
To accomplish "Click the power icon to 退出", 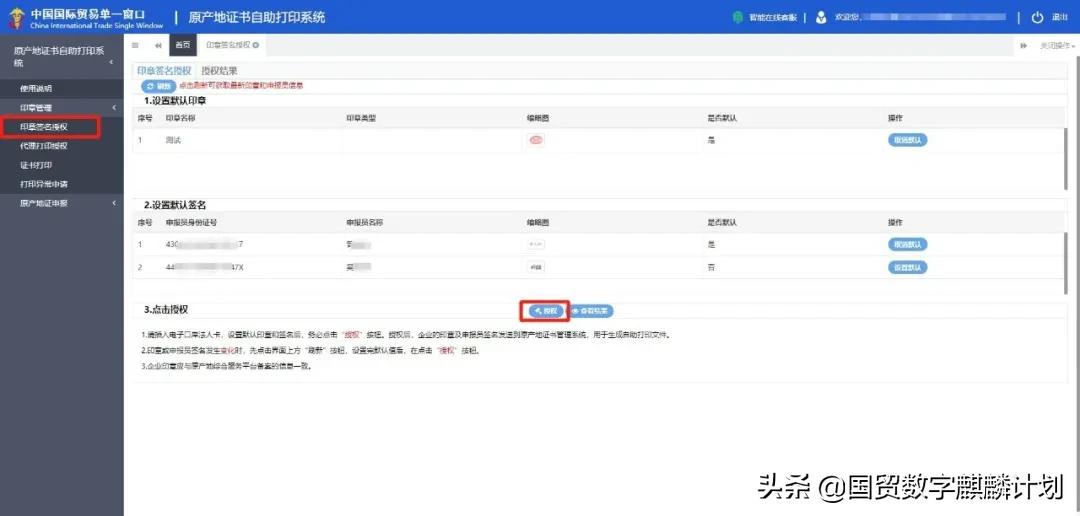I will (x=1038, y=18).
